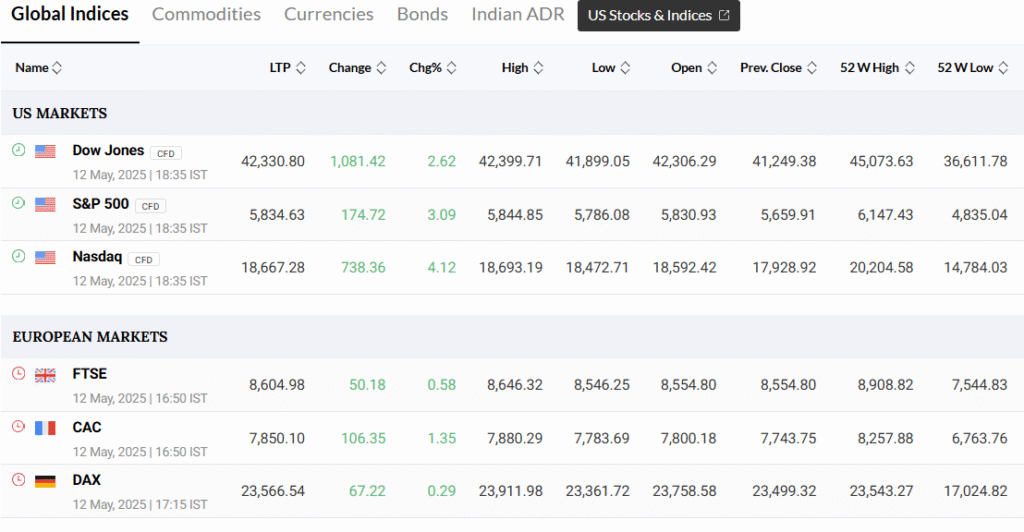This screenshot has height=532, width=1024.
Task: Click the German flag icon next to DAX
Action: click(45, 481)
